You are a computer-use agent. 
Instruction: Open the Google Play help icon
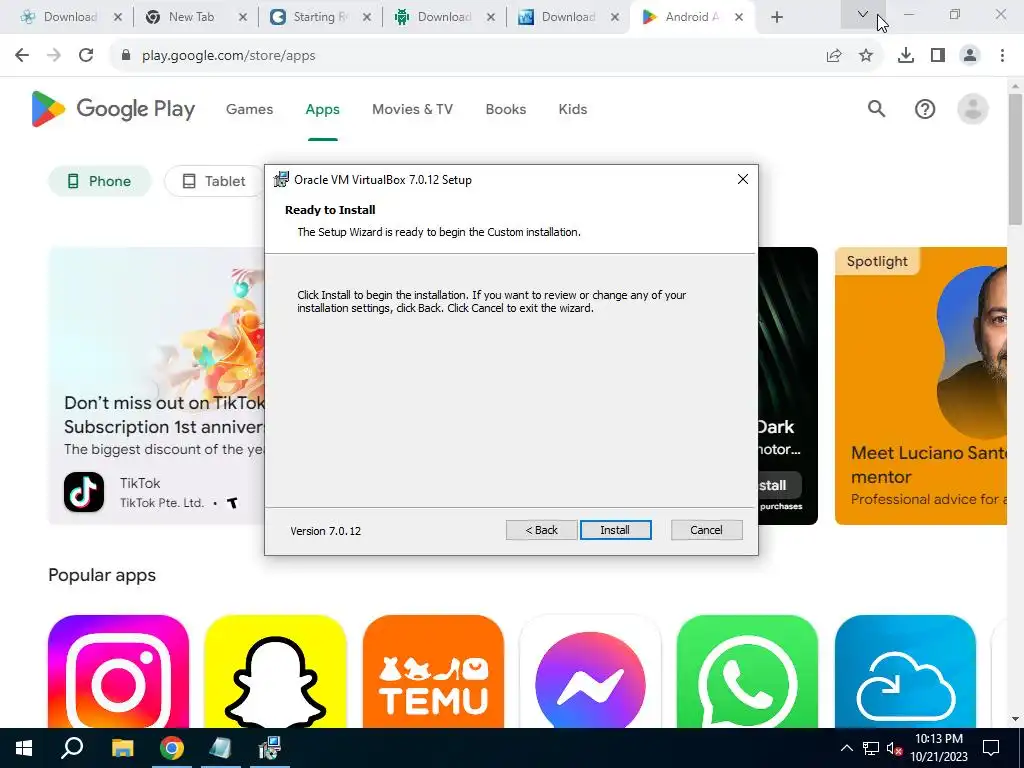[x=925, y=109]
